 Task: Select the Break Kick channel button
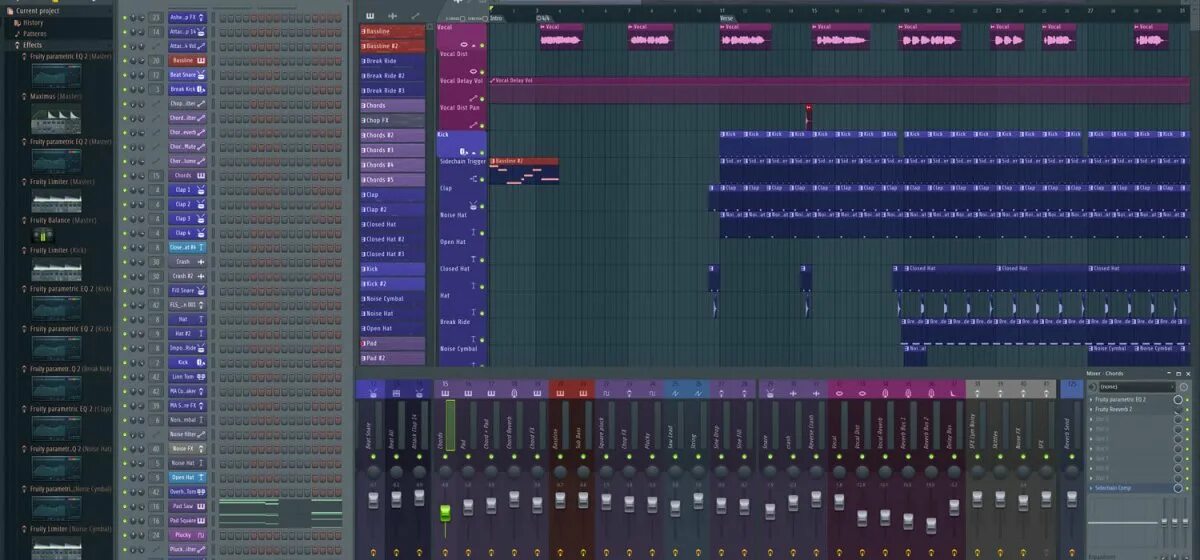point(187,89)
